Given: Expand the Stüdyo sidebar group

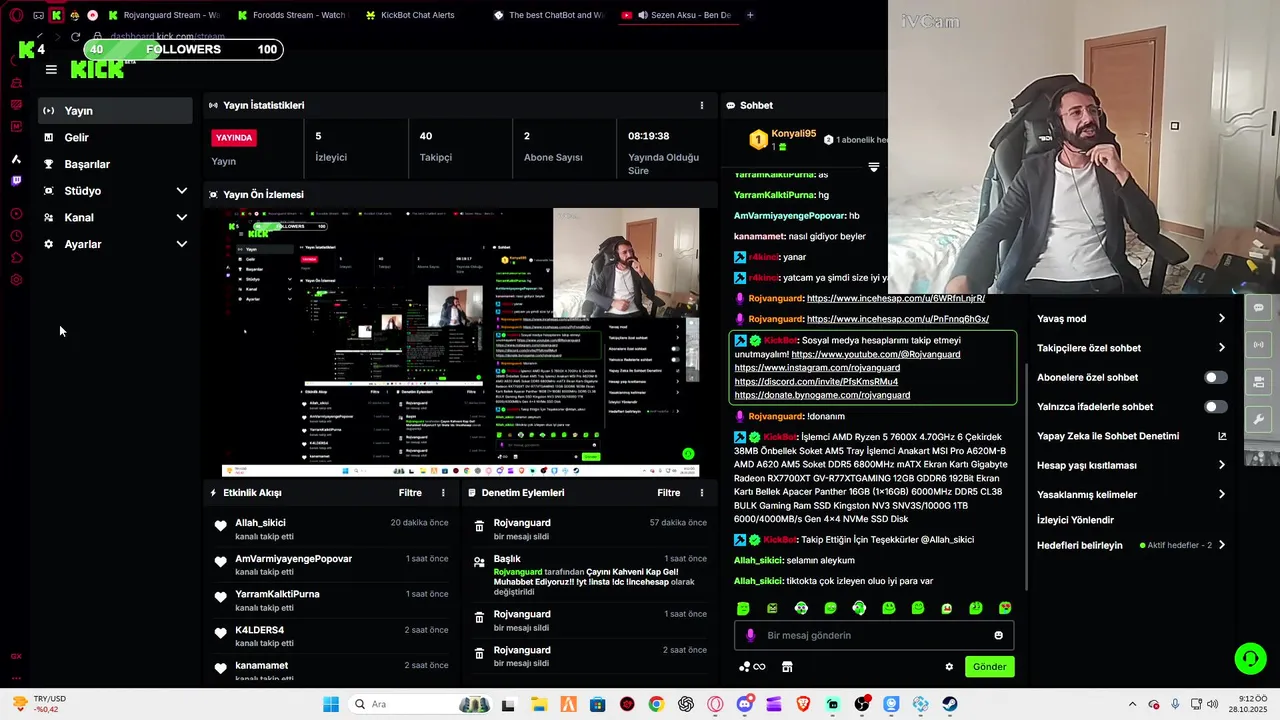Looking at the screenshot, I should [x=115, y=191].
